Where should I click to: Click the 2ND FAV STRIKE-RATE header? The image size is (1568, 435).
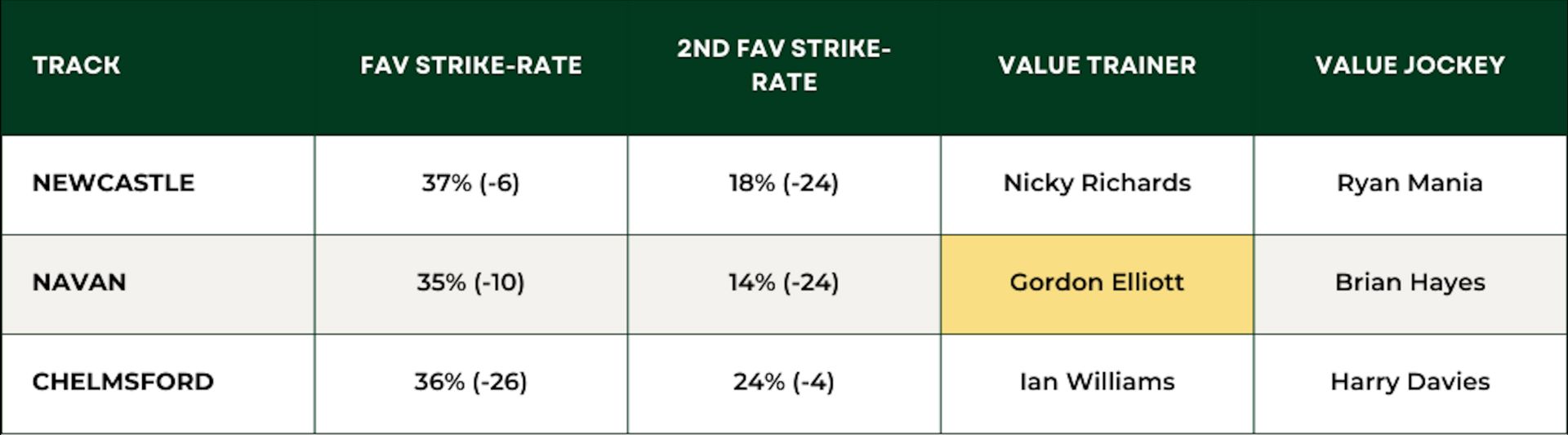pos(784,65)
